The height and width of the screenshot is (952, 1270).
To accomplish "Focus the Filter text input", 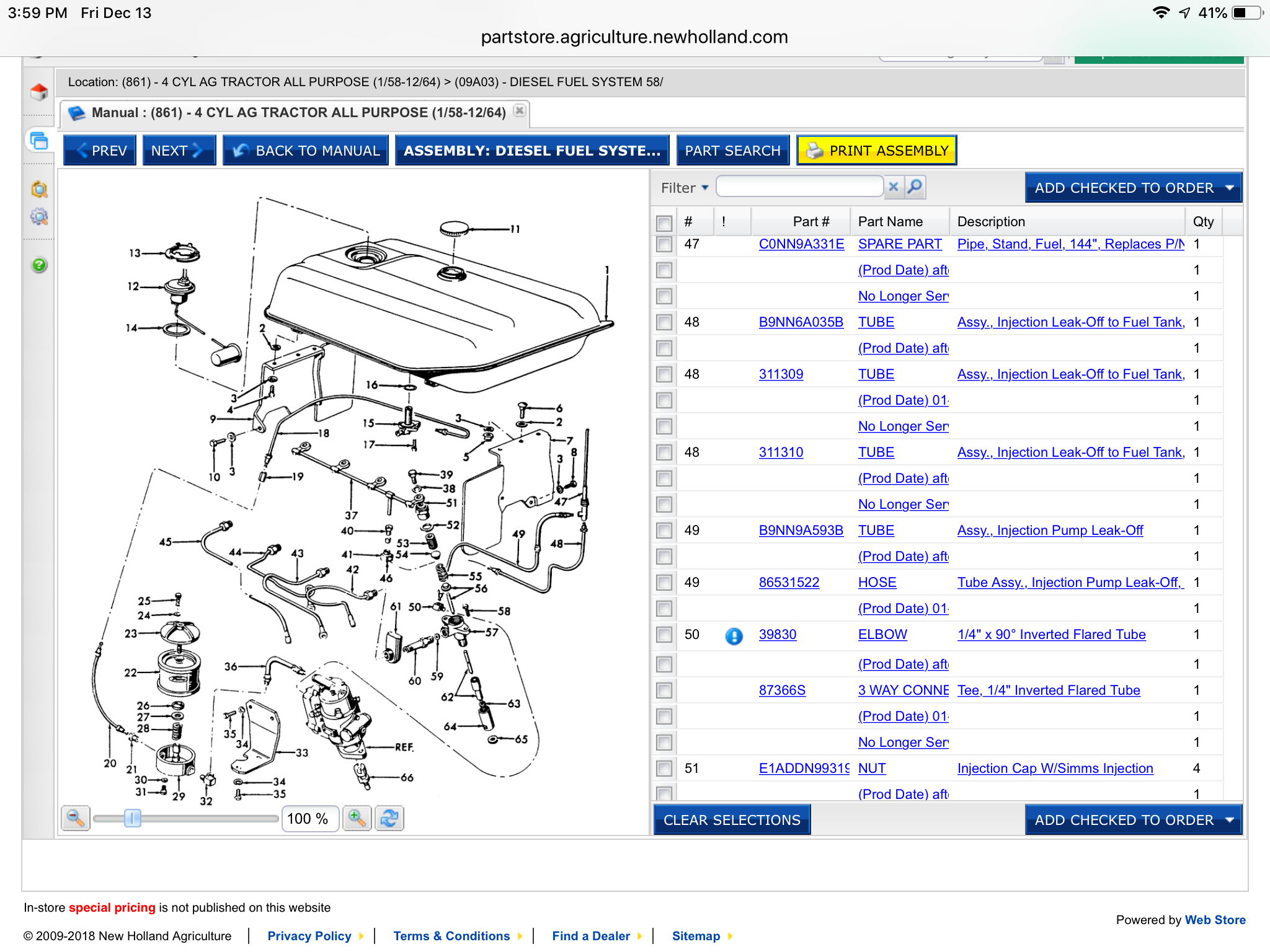I will (x=800, y=187).
